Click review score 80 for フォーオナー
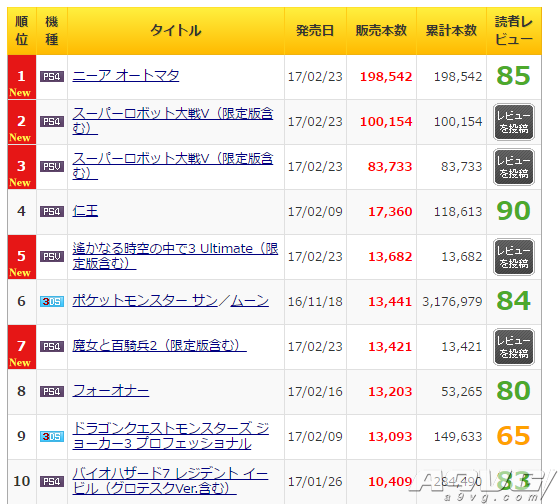This screenshot has height=504, width=558. (x=513, y=391)
